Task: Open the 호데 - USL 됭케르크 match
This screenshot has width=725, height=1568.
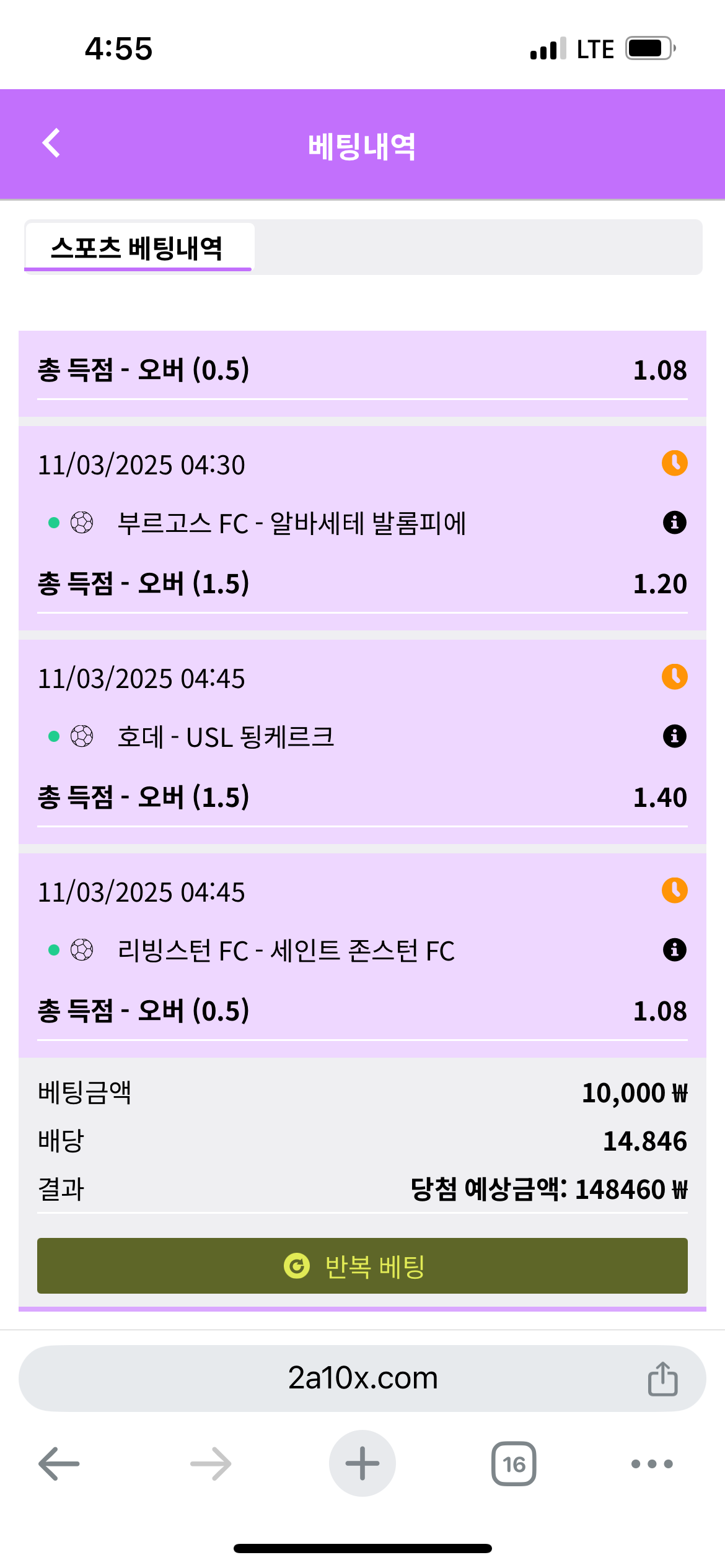Action: coord(226,738)
